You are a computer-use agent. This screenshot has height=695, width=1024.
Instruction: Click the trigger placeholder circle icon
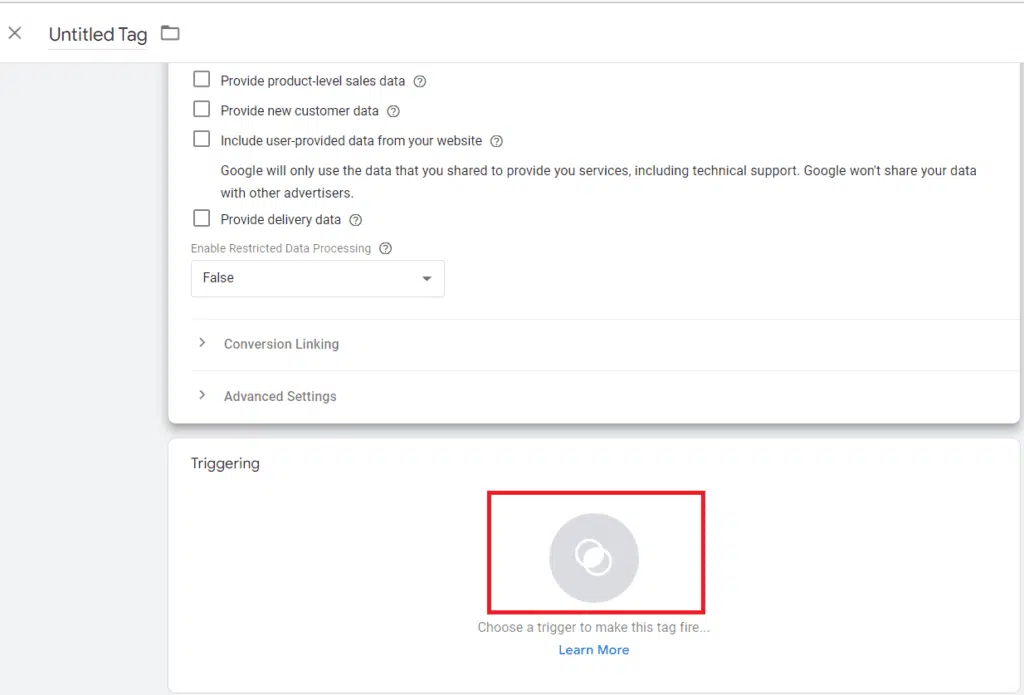coord(594,557)
